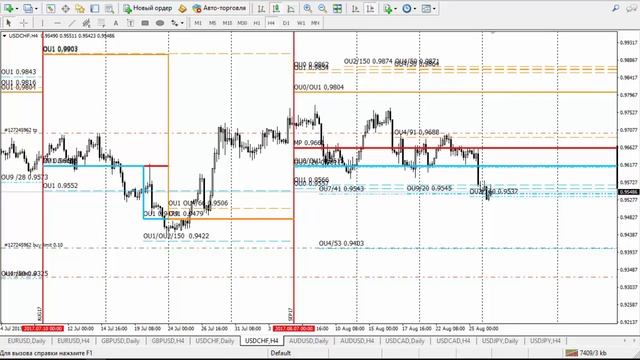Screen dimensions: 640x360
Task: Expand the Templates dropdown arrow
Action: click(434, 9)
